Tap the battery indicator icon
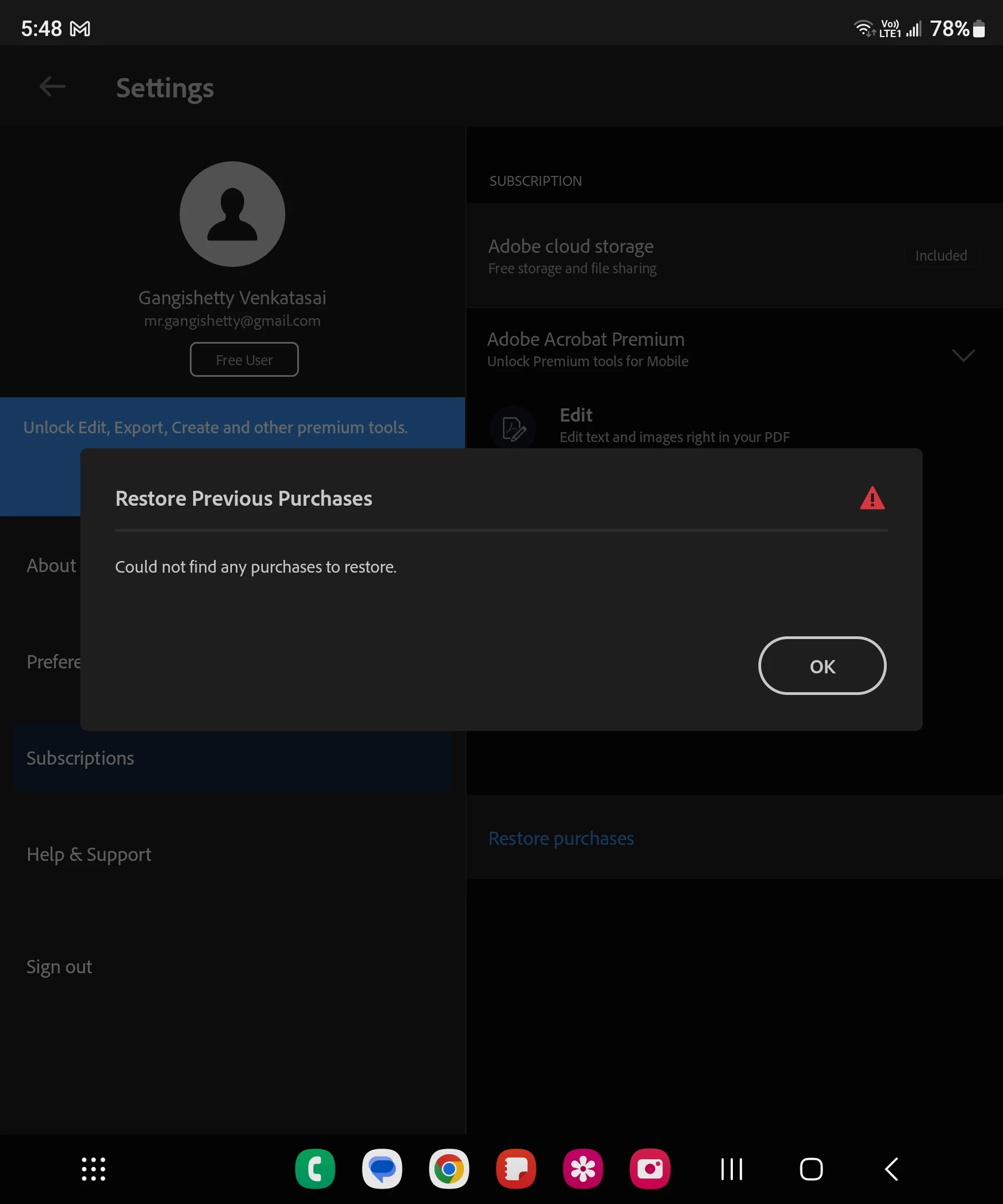This screenshot has height=1204, width=1003. point(979,28)
